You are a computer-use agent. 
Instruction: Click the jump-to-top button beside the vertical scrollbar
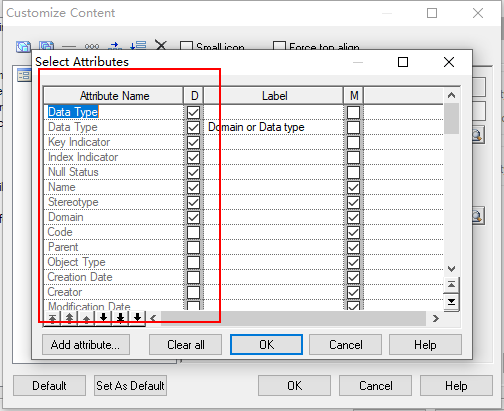coord(451,285)
